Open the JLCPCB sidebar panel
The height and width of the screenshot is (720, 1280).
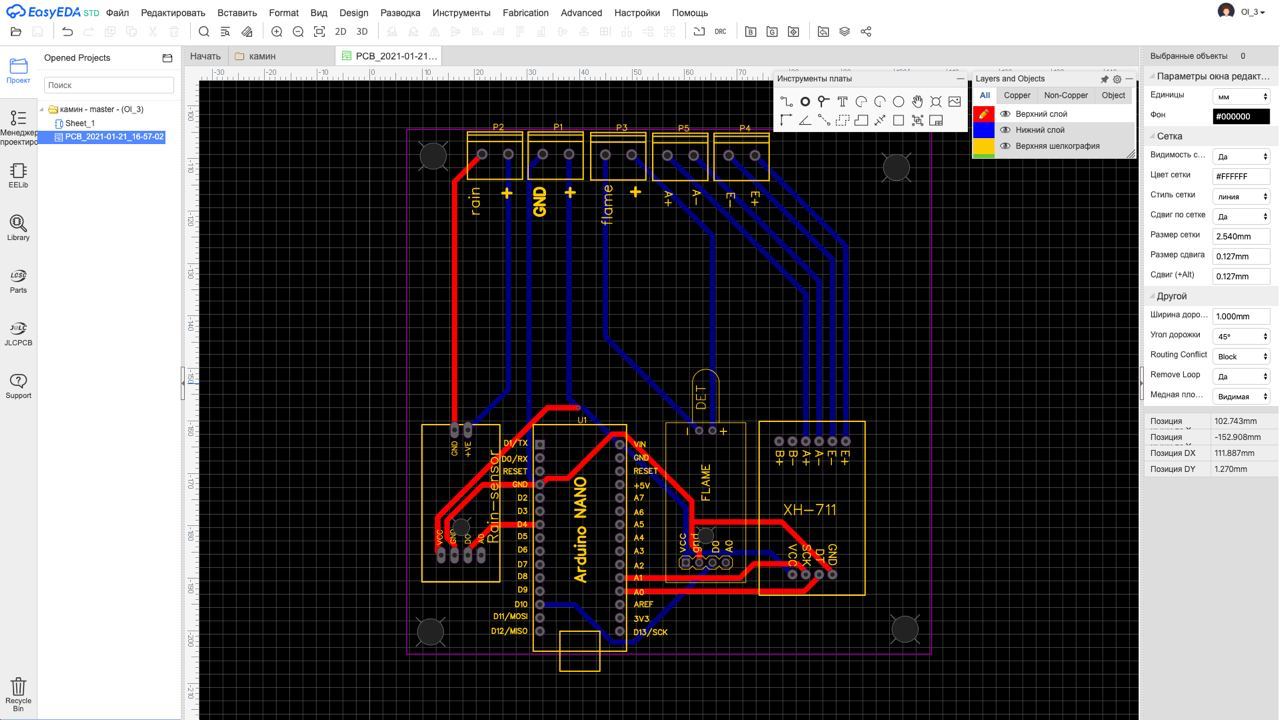(18, 334)
